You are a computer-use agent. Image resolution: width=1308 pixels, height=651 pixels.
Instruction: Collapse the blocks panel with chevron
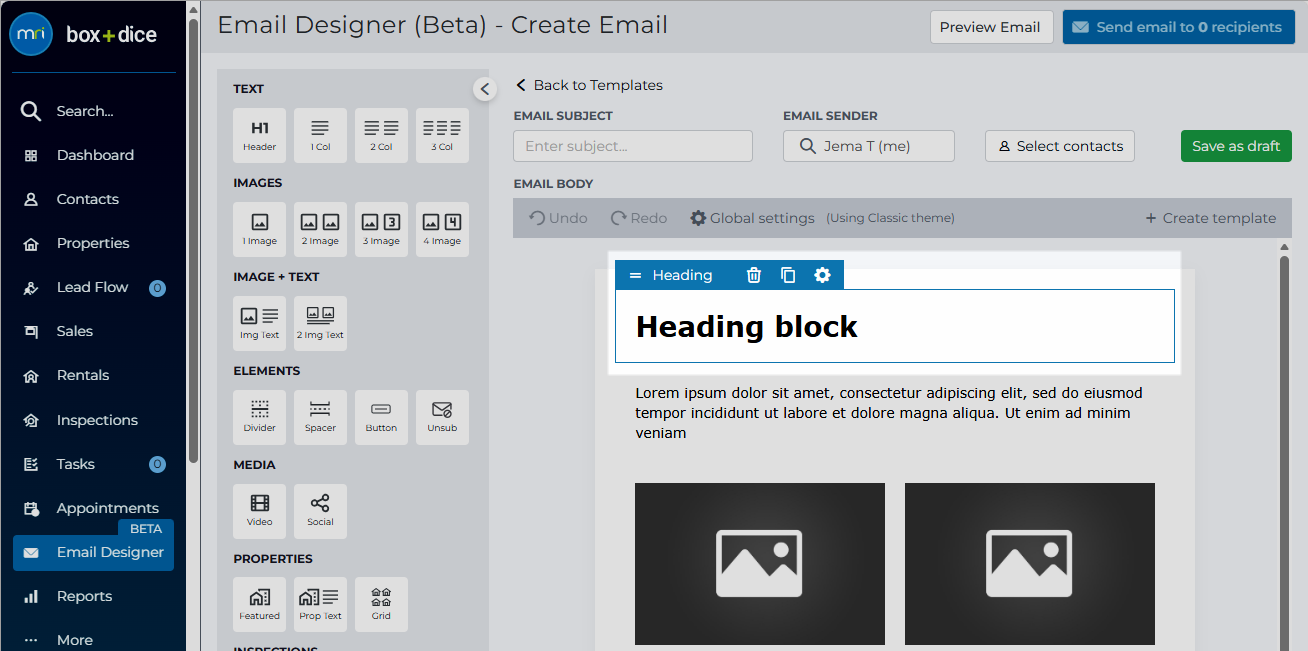tap(485, 89)
